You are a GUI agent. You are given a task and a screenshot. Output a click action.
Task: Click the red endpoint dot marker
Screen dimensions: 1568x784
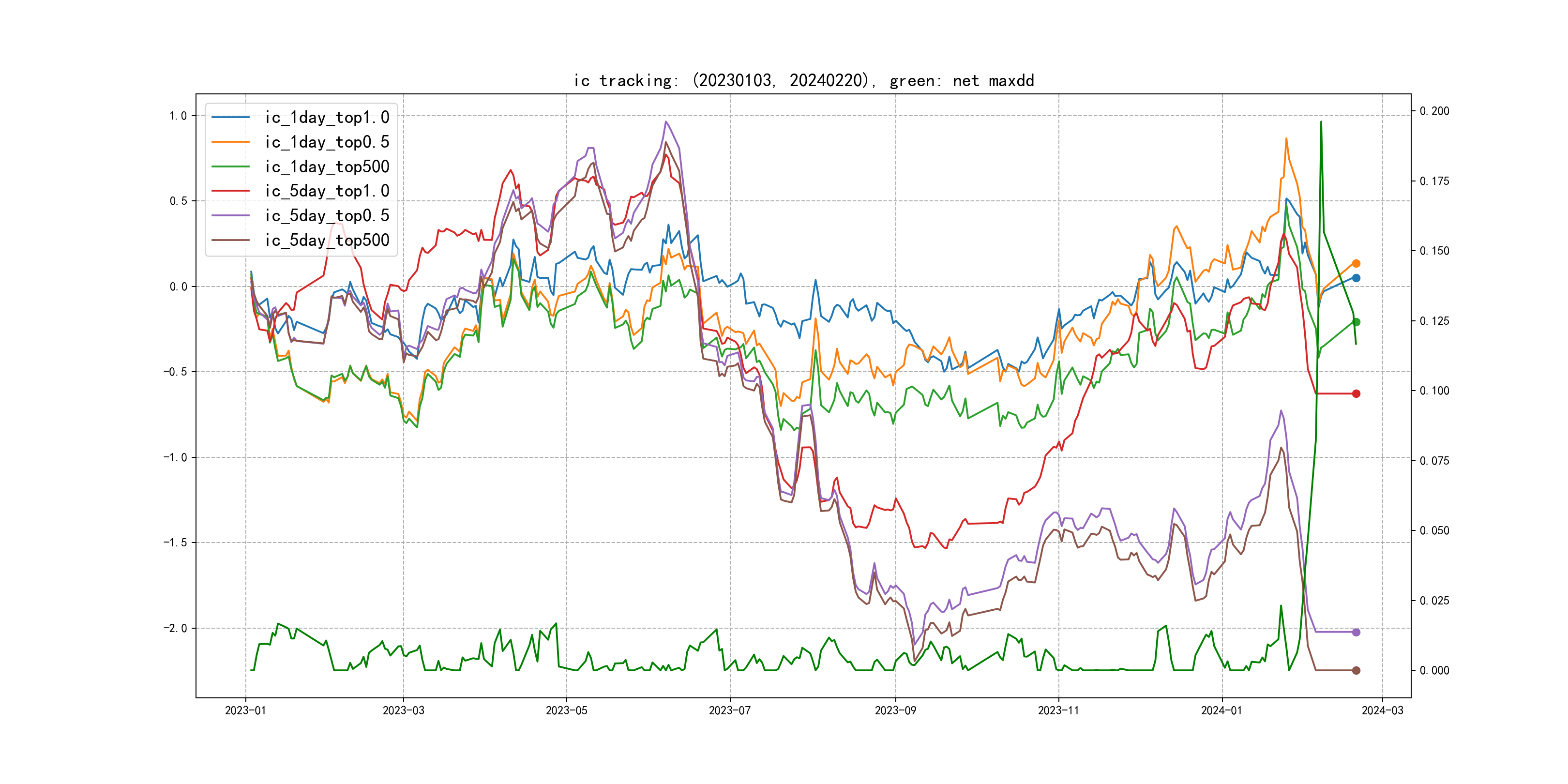click(x=1356, y=394)
